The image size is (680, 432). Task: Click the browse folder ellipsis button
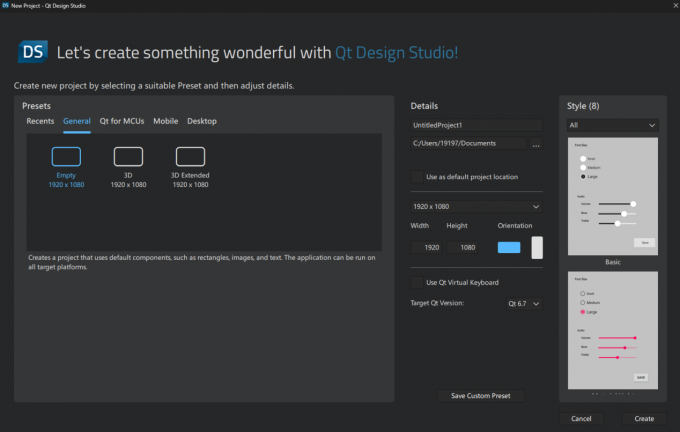[x=536, y=145]
